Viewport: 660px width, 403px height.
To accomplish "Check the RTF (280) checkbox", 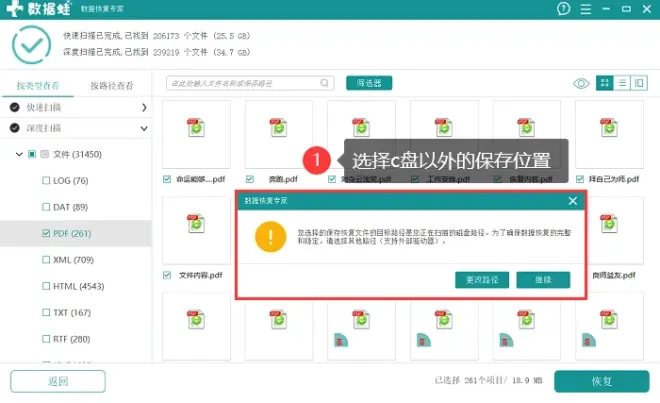I will pos(46,339).
